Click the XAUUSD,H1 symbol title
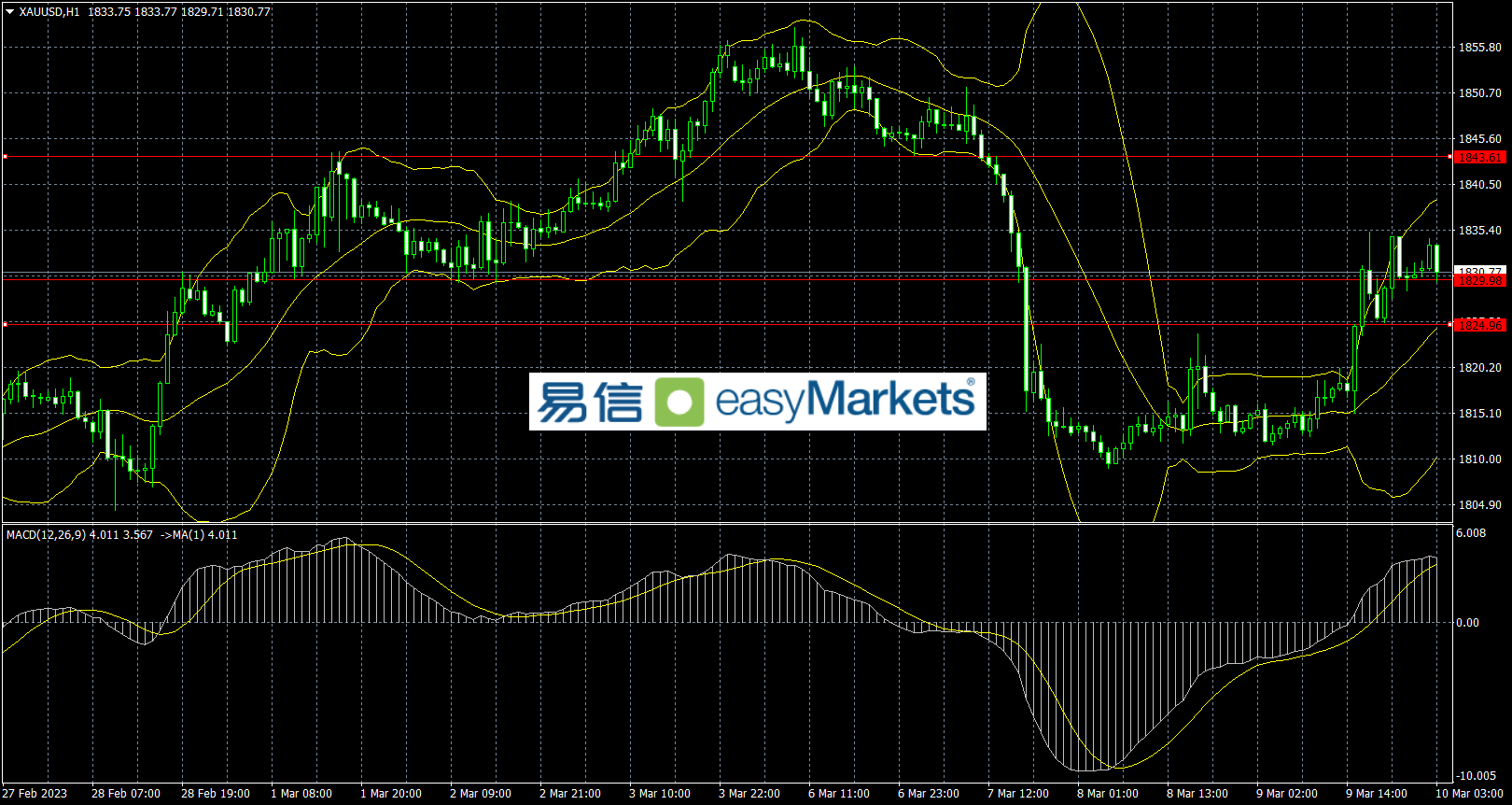 49,11
